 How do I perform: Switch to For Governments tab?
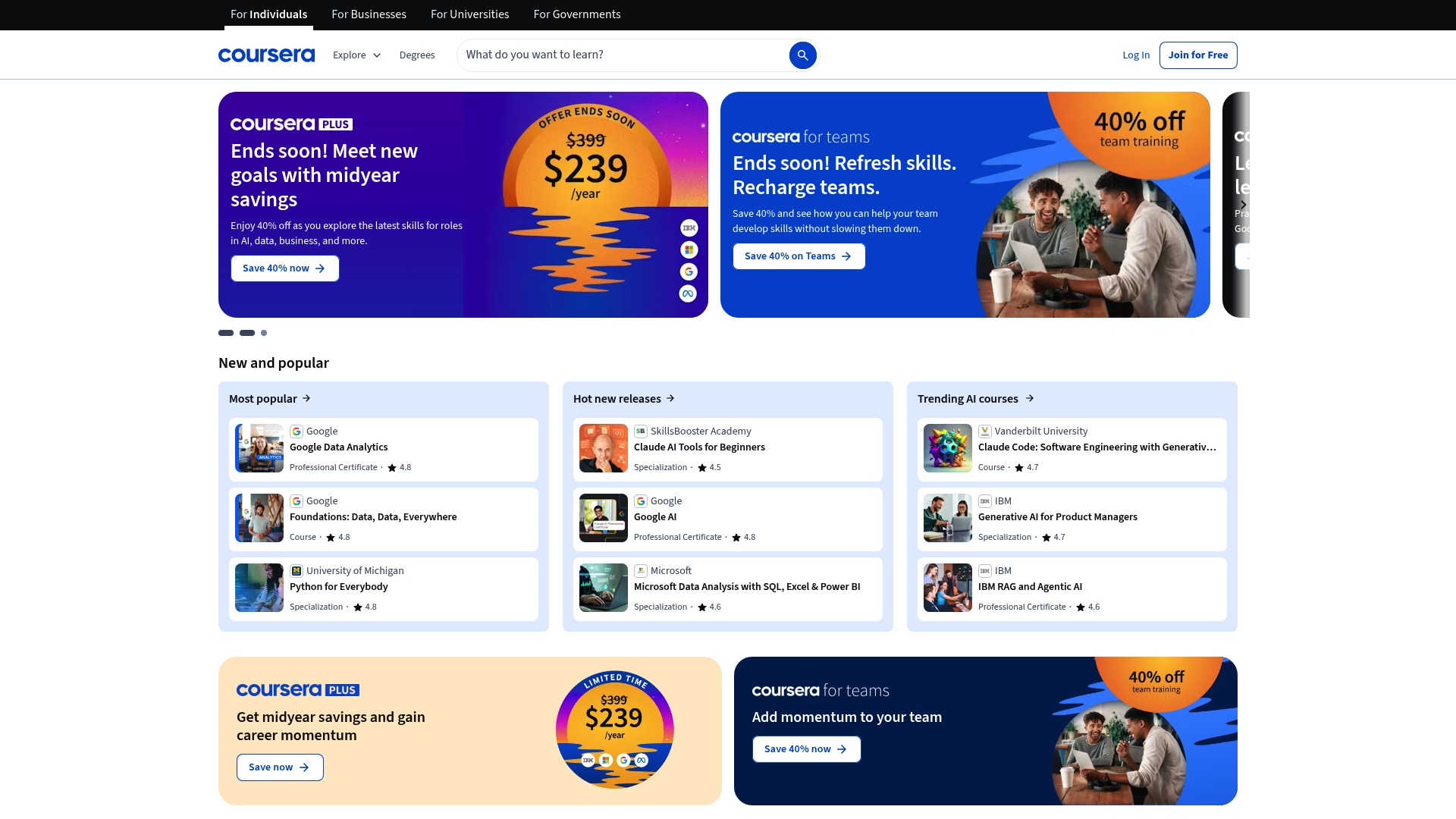[x=577, y=14]
